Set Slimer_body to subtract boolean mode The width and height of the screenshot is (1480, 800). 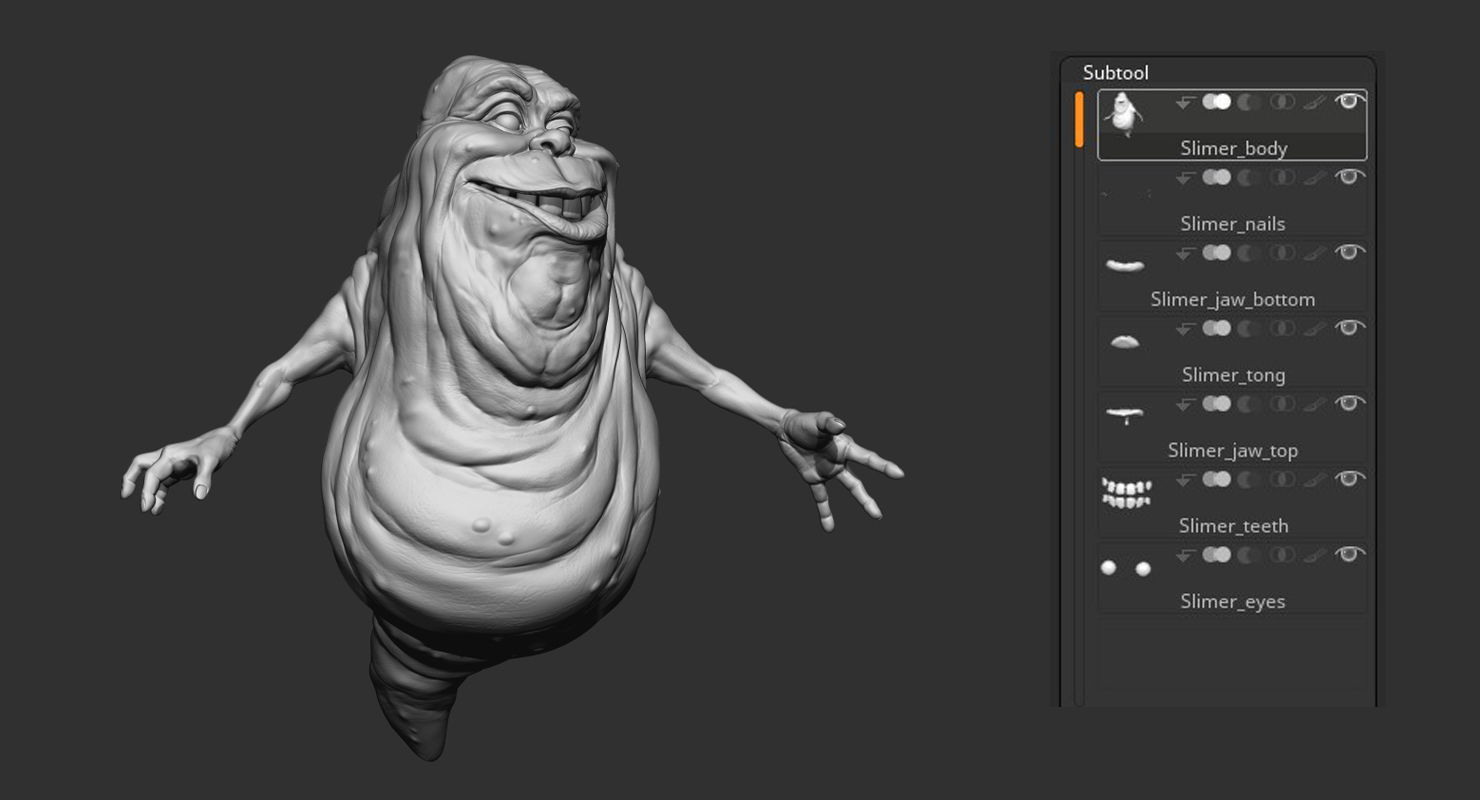click(1249, 102)
